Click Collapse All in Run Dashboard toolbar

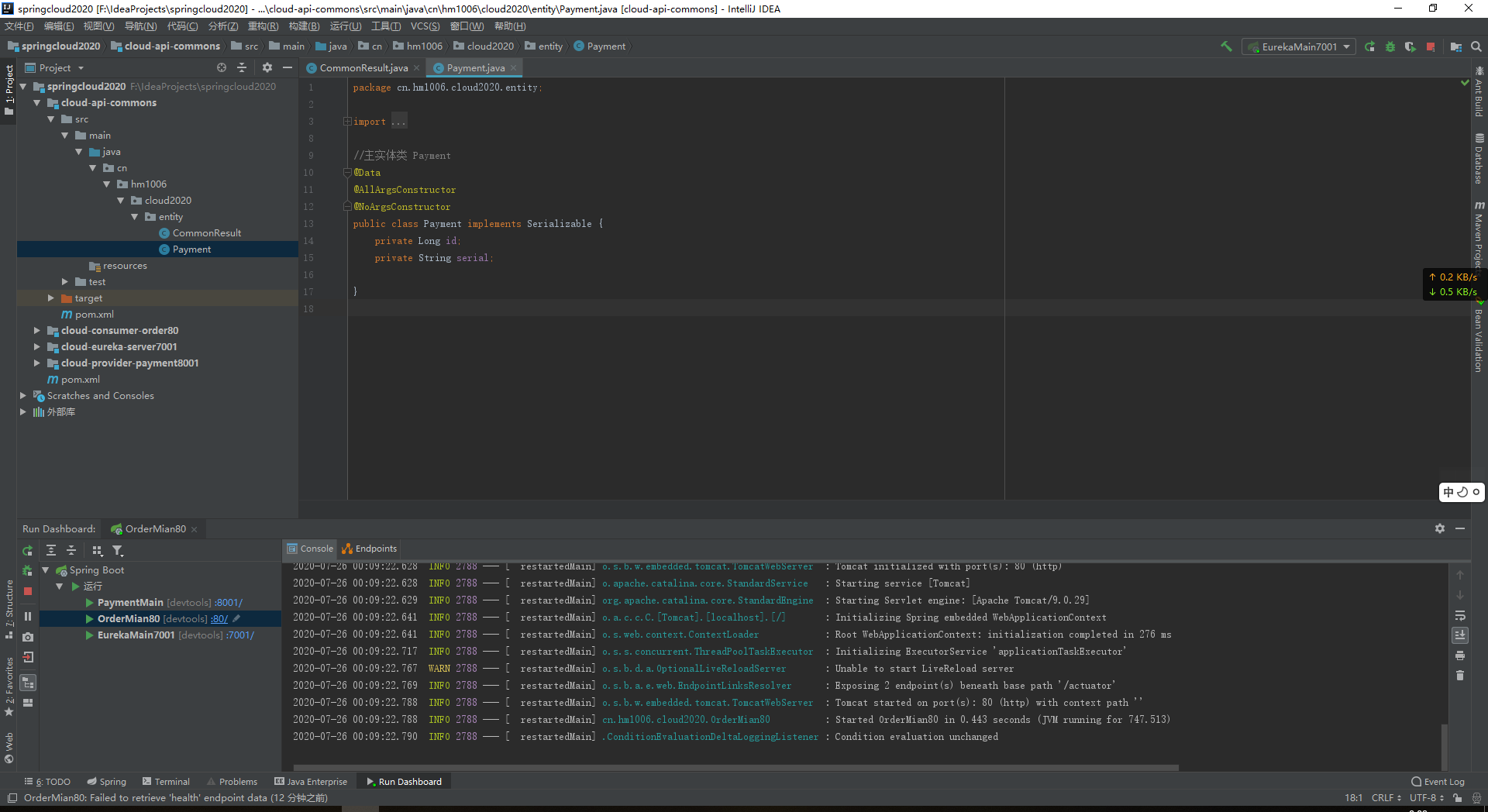71,551
